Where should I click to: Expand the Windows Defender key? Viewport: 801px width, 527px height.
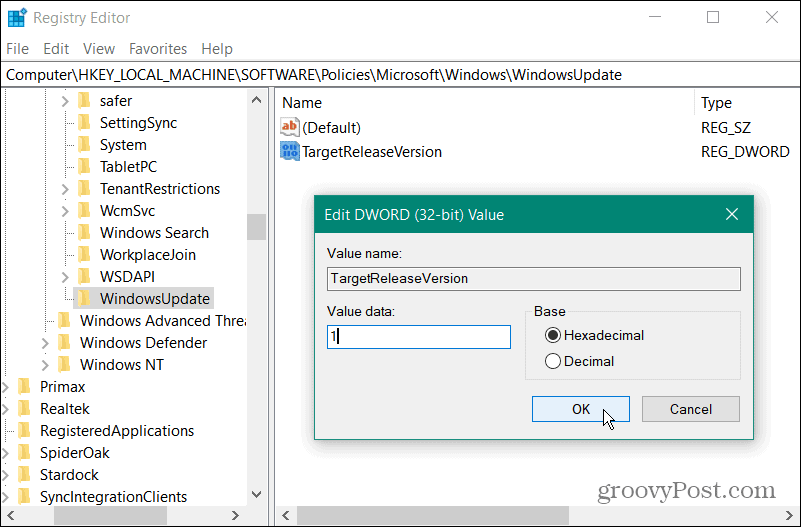tap(45, 343)
